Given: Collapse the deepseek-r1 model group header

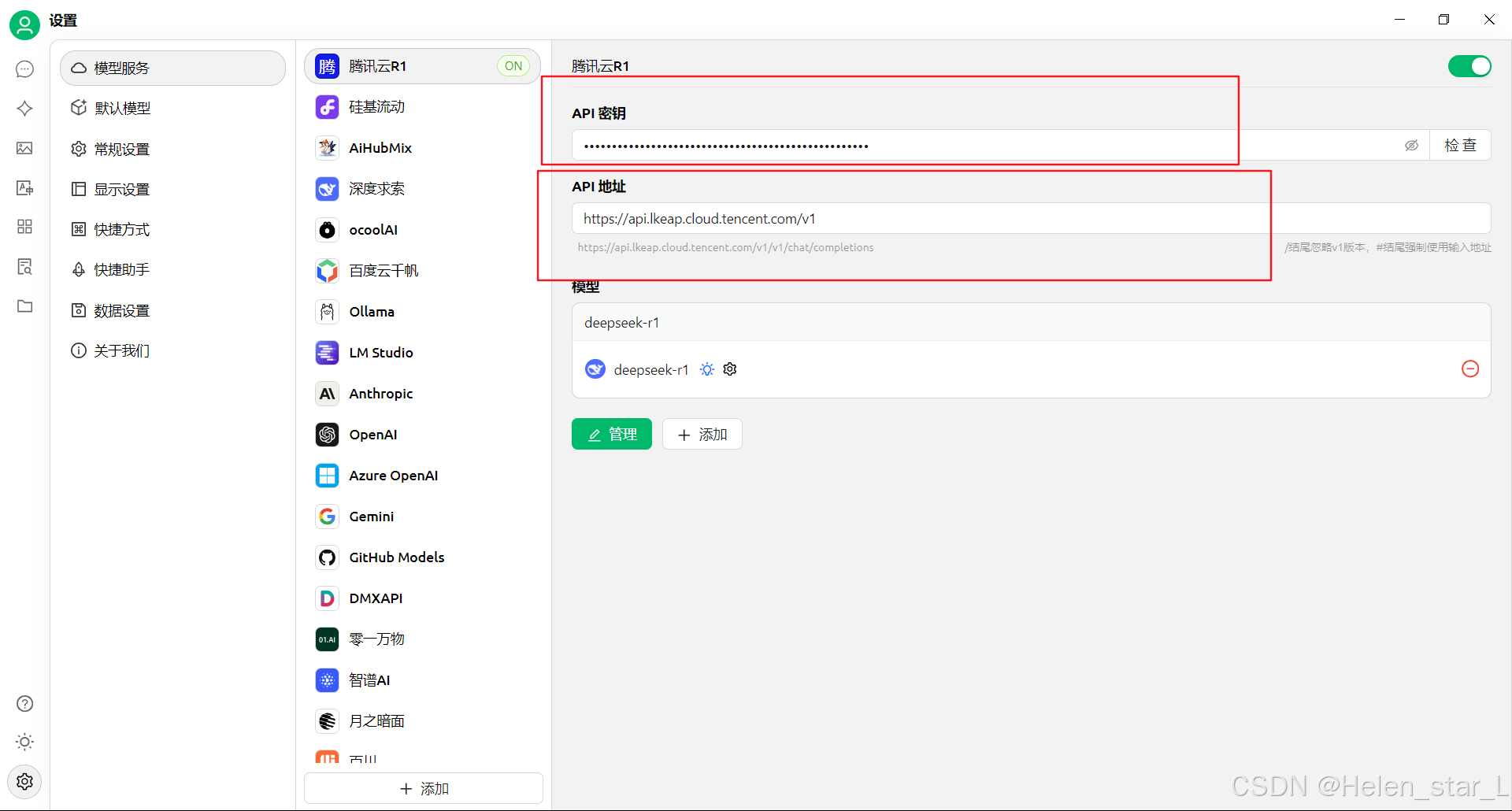Looking at the screenshot, I should click(1031, 322).
